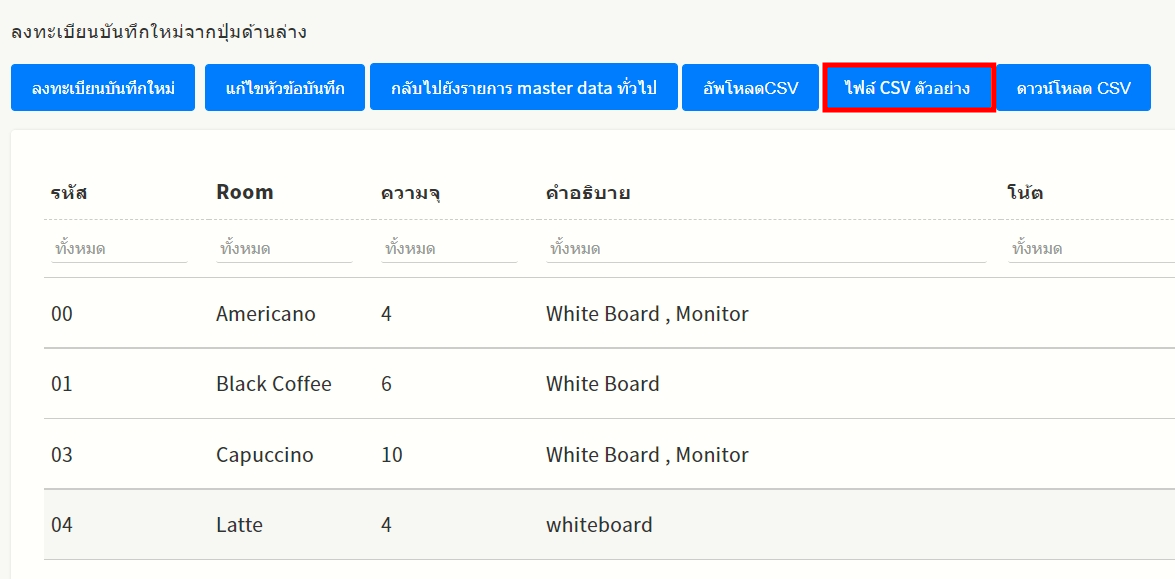Focus the filter field under รหัส
The height and width of the screenshot is (579, 1175).
click(x=119, y=248)
